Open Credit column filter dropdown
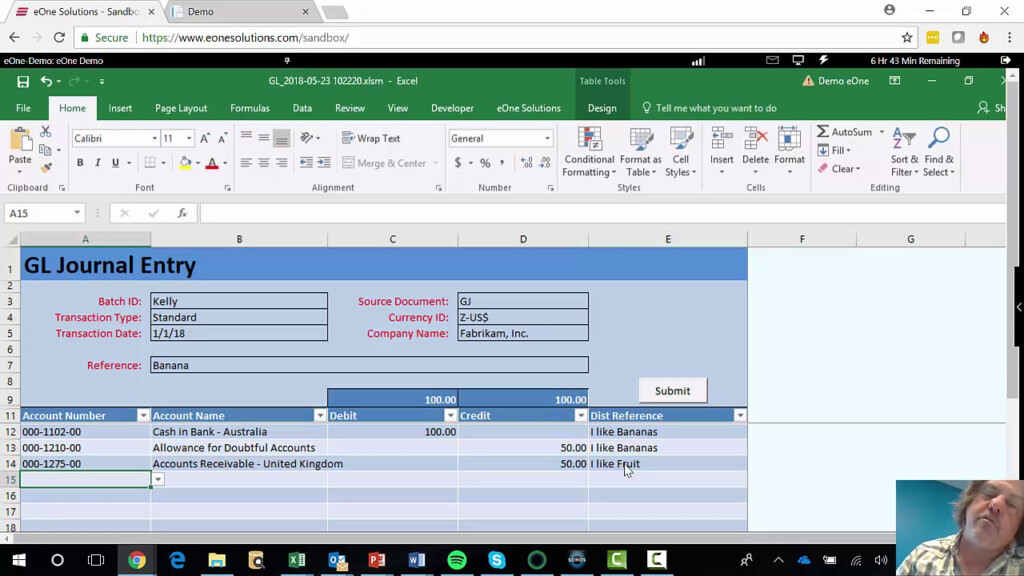Image resolution: width=1024 pixels, height=576 pixels. 580,415
